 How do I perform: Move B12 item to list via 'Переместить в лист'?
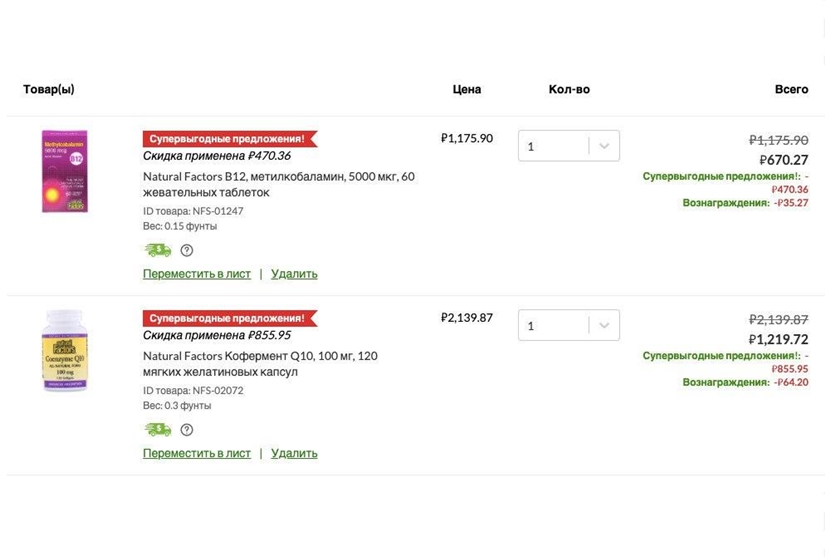click(197, 274)
